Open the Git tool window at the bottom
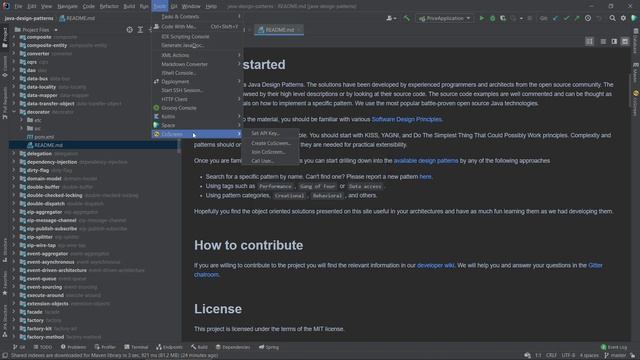Screen dimensions: 640x360 coord(19,347)
